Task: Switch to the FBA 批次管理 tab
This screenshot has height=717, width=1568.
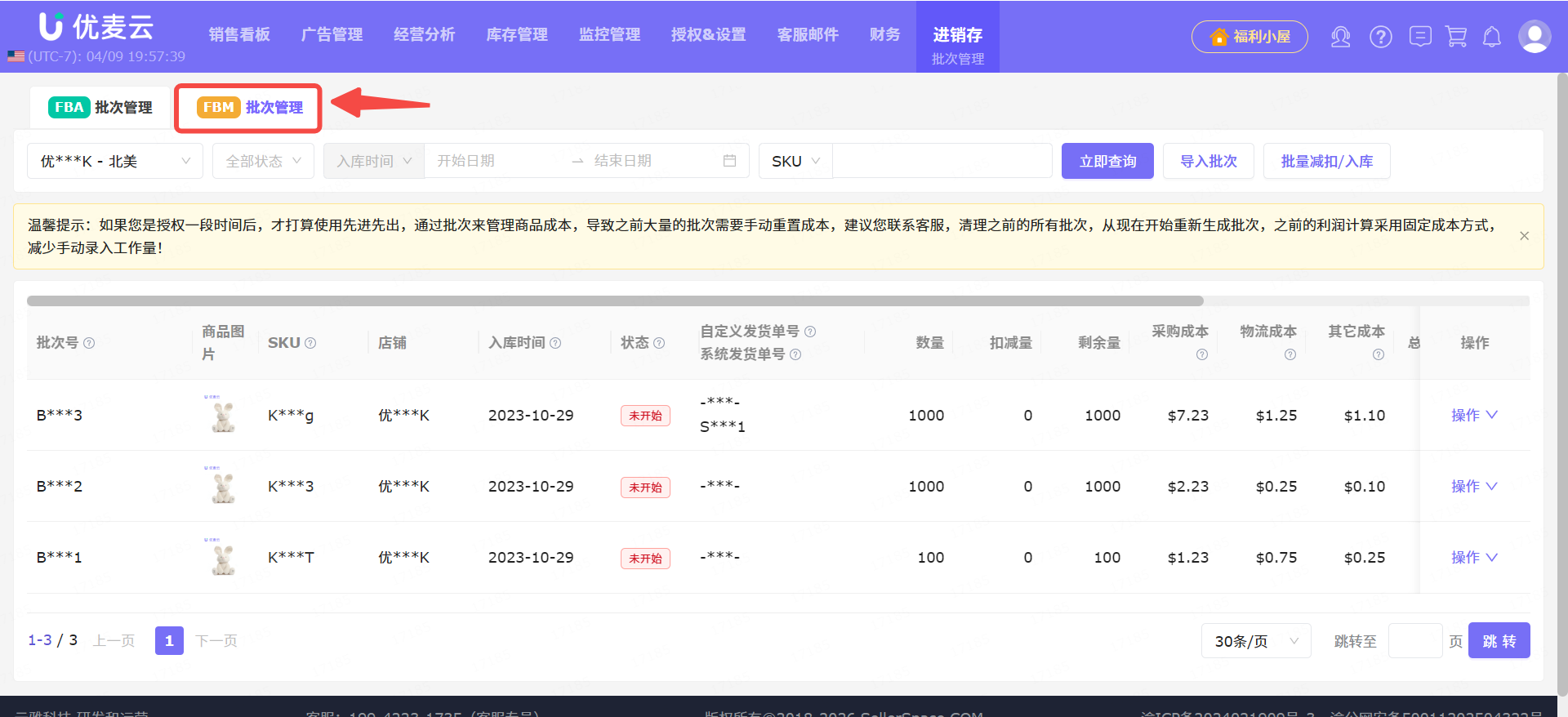Action: [x=100, y=107]
